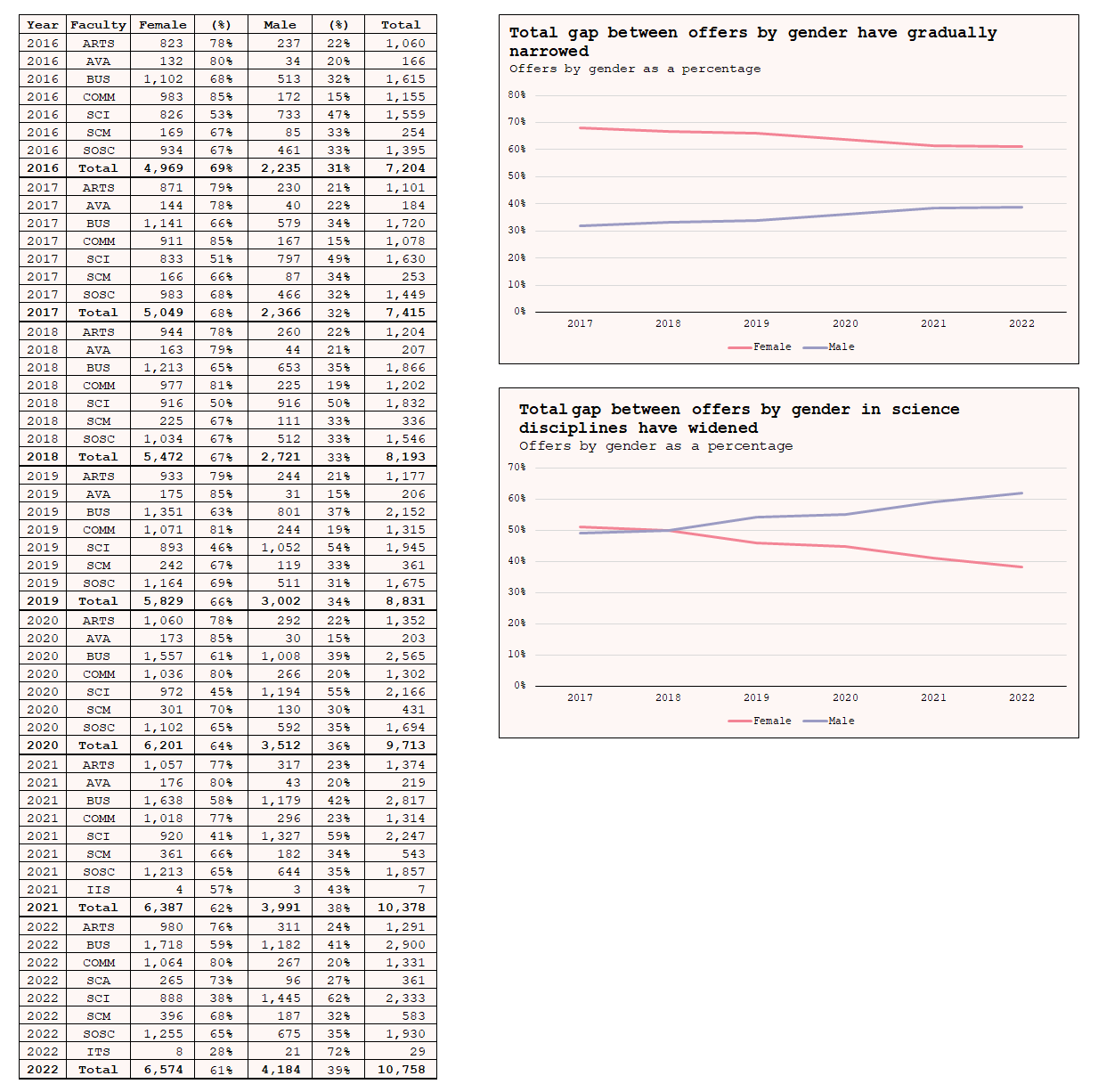Select the 2016 grand total cell 7,204
This screenshot has width=1098, height=1092.
click(x=401, y=168)
